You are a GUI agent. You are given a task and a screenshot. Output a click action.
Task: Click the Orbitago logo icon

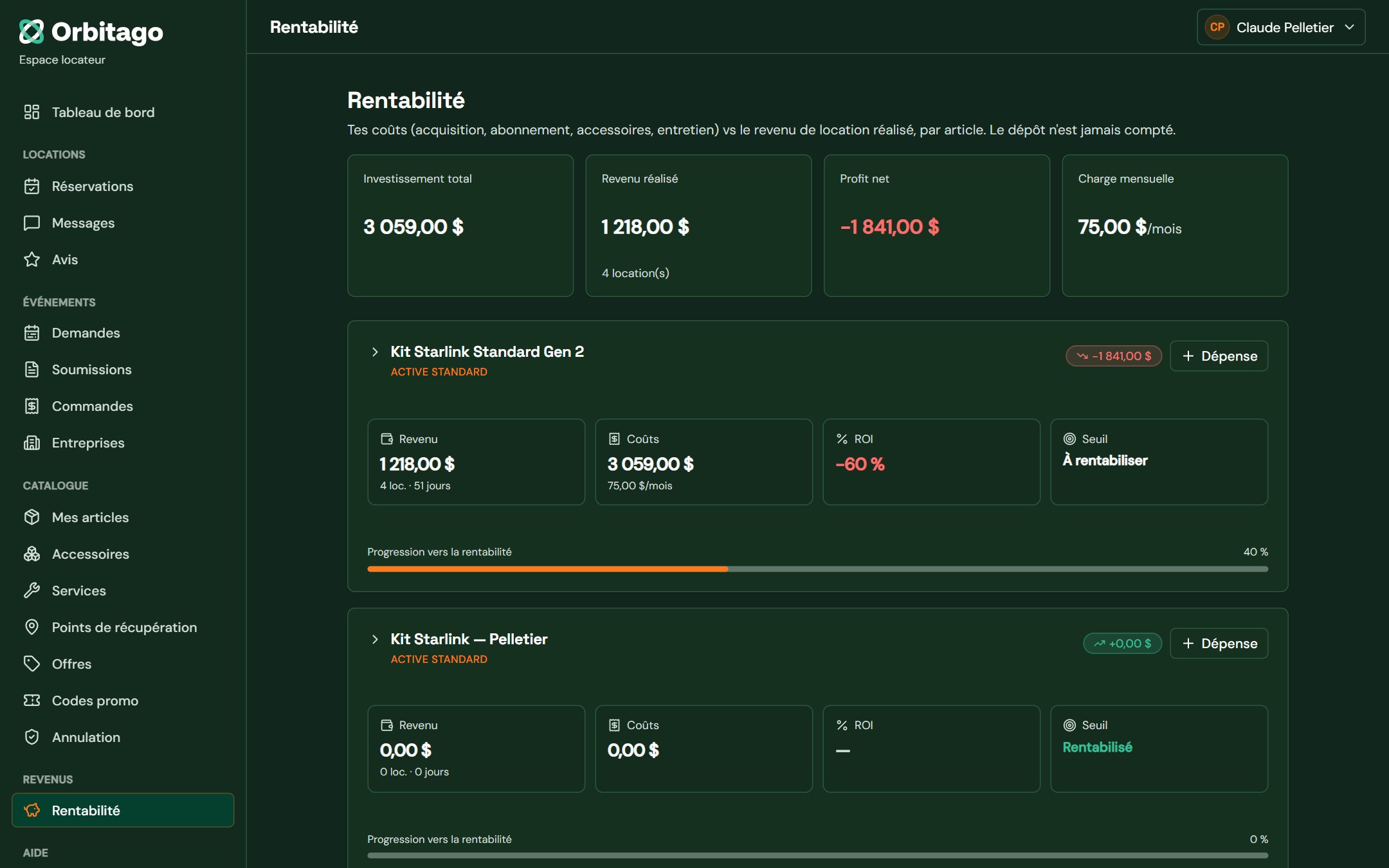click(32, 32)
